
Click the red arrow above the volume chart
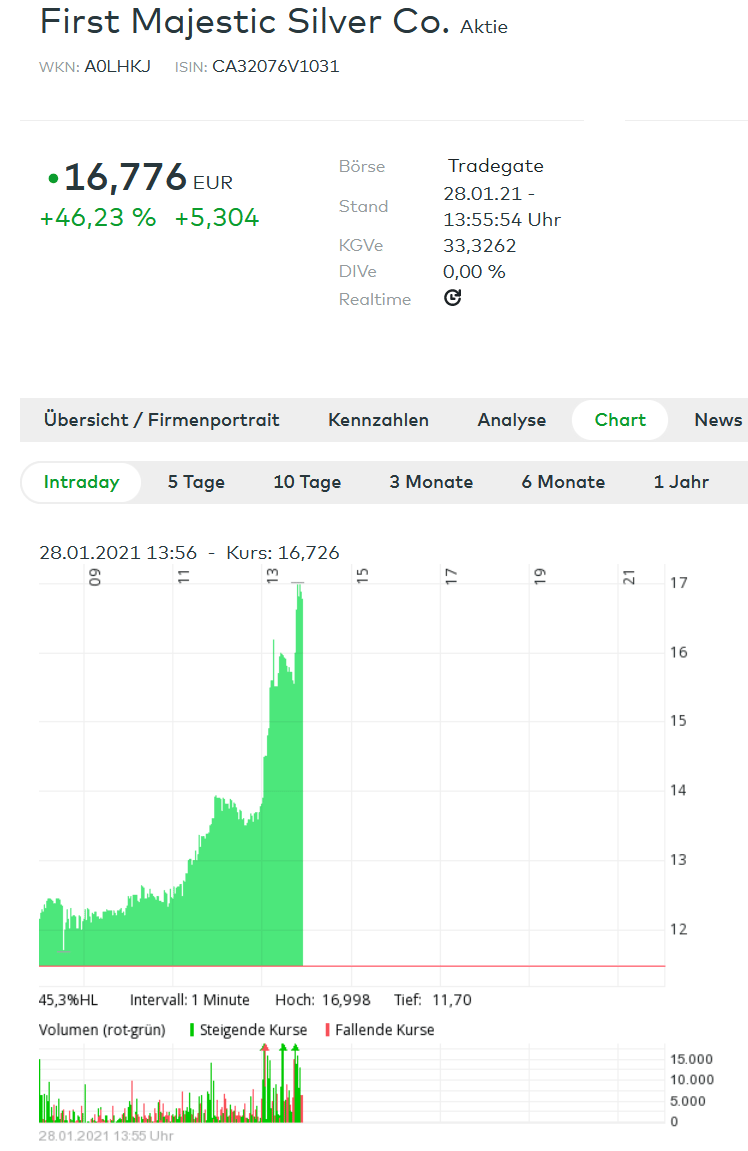tap(265, 1047)
